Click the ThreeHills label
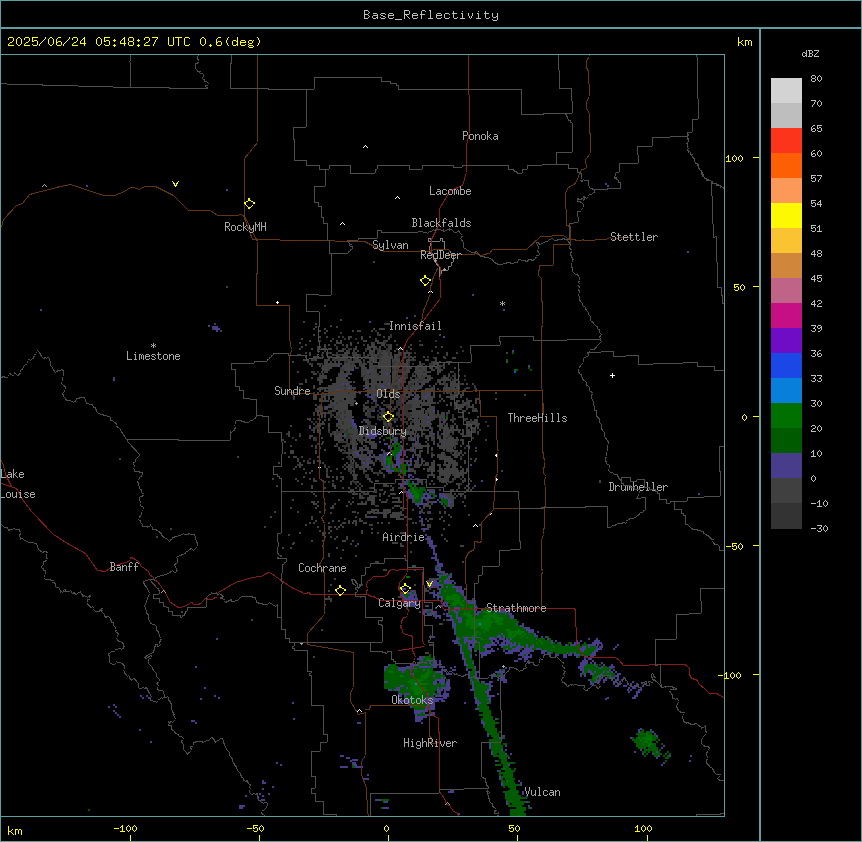862x842 pixels. 537,418
